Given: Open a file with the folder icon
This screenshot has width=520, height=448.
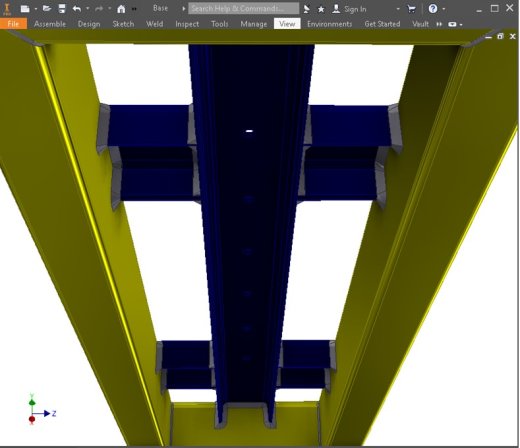Looking at the screenshot, I should (x=47, y=9).
